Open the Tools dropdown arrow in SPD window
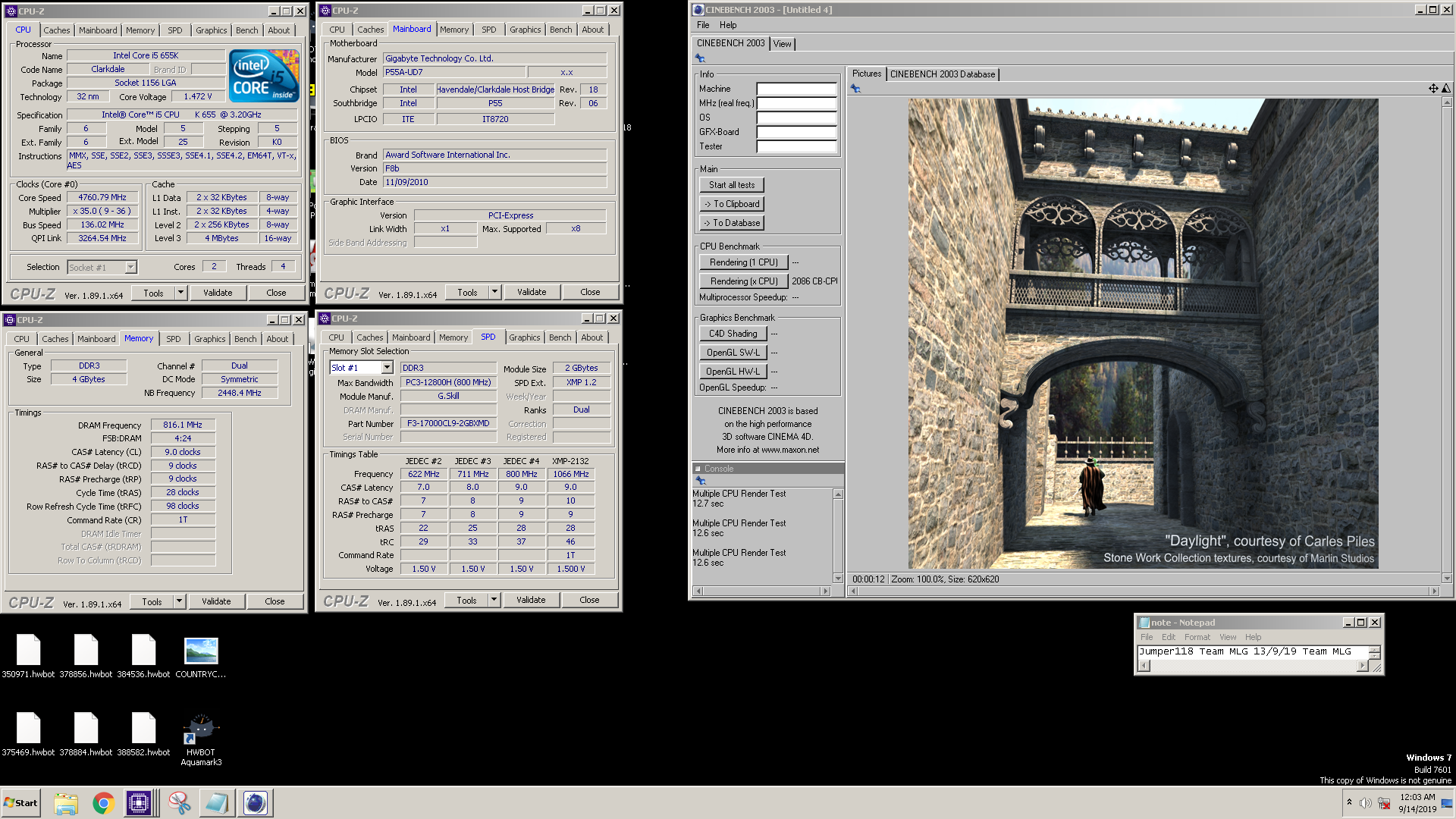The image size is (1456, 819). [494, 600]
